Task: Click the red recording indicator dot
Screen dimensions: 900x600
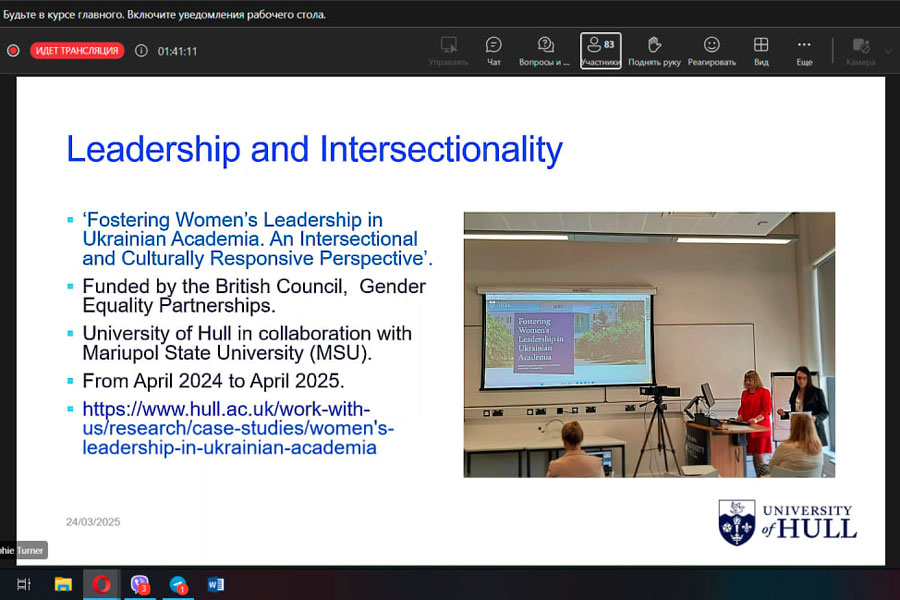Action: [13, 51]
